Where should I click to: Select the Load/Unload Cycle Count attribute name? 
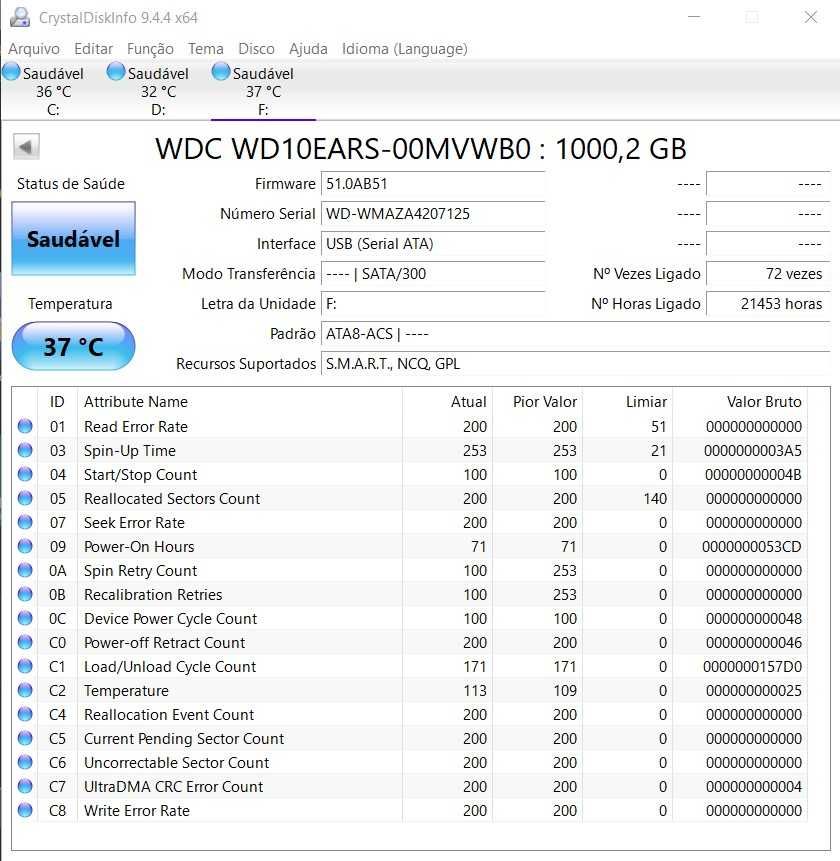tap(170, 667)
